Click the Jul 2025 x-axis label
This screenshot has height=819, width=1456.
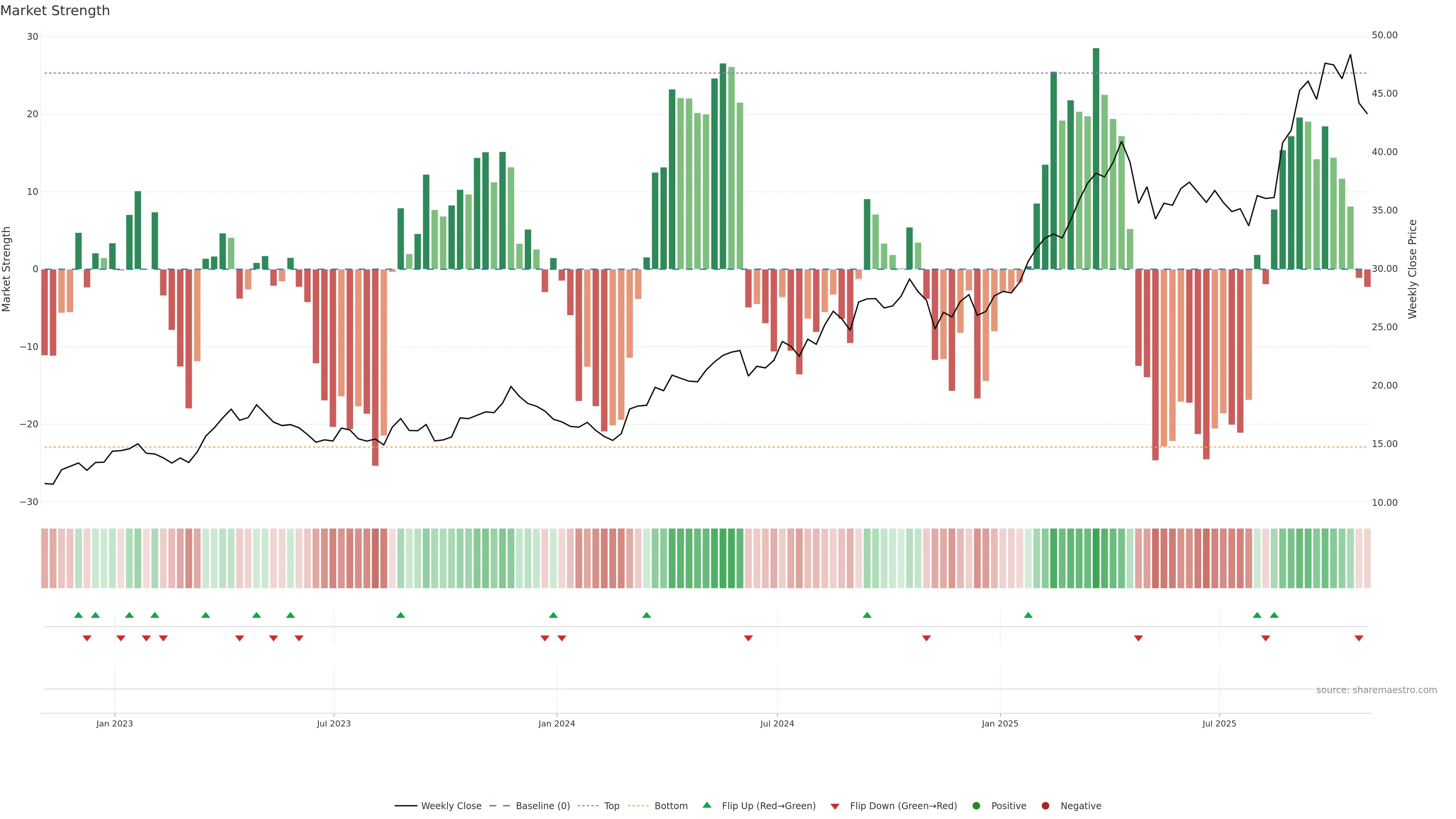coord(1219,723)
